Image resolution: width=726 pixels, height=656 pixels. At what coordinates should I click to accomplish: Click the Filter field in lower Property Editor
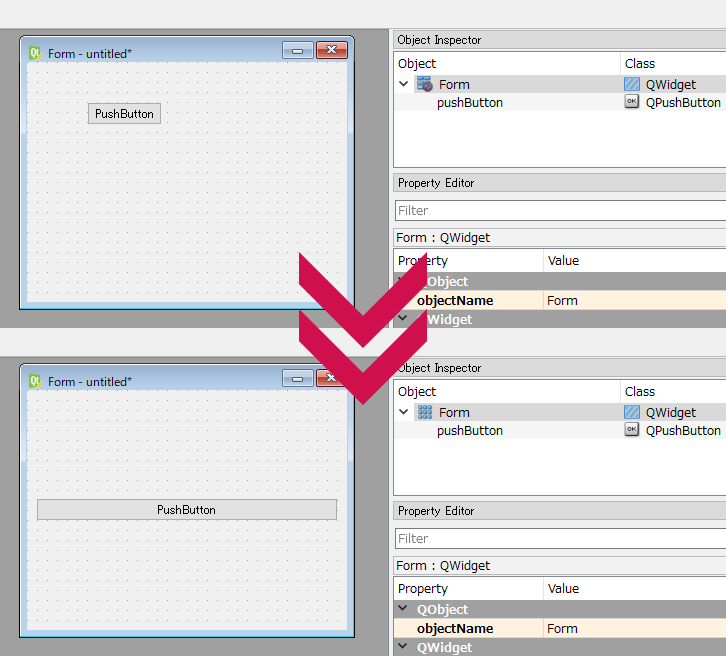[x=560, y=539]
